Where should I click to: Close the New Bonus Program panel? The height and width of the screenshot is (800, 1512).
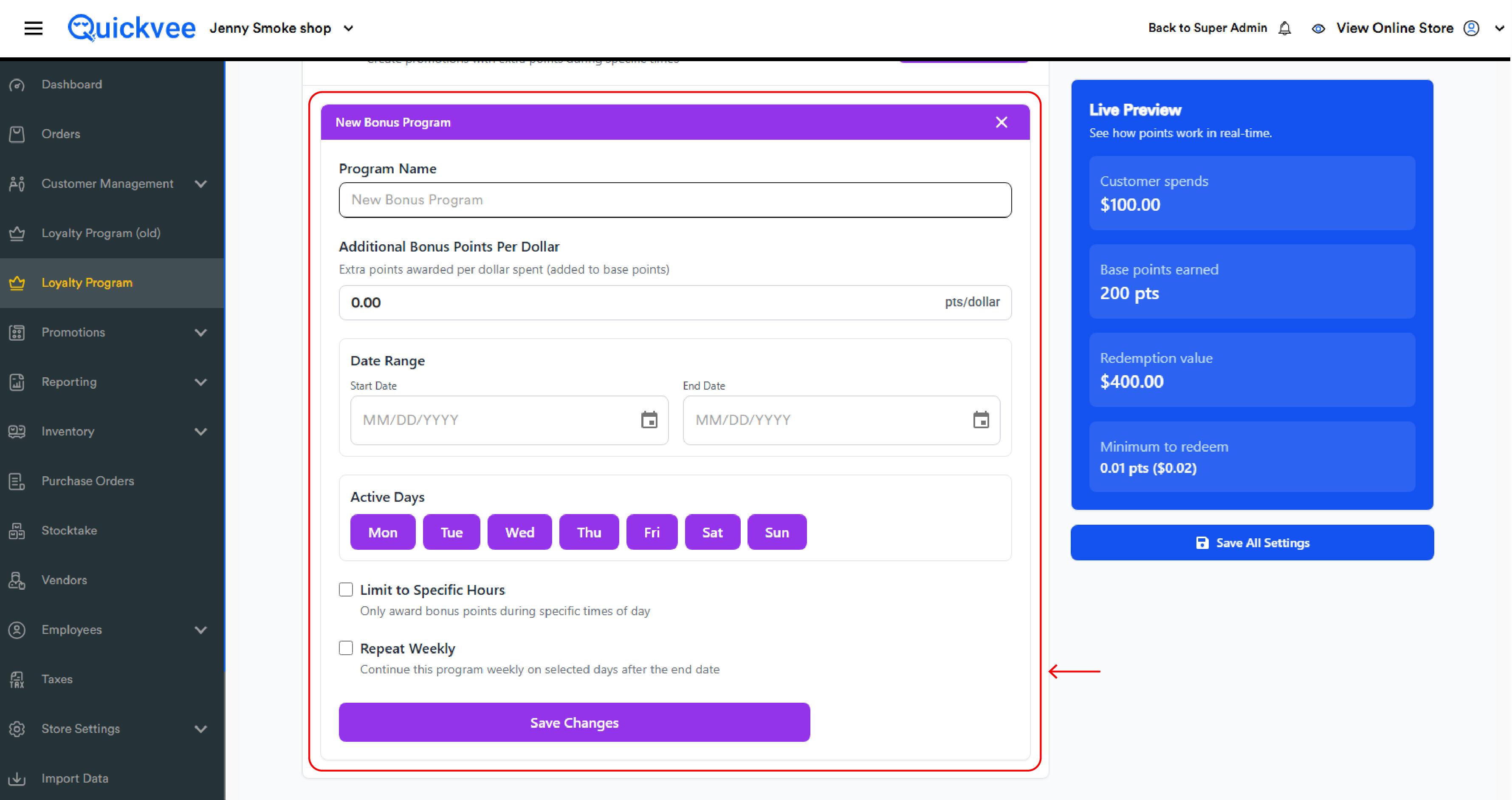tap(1001, 122)
